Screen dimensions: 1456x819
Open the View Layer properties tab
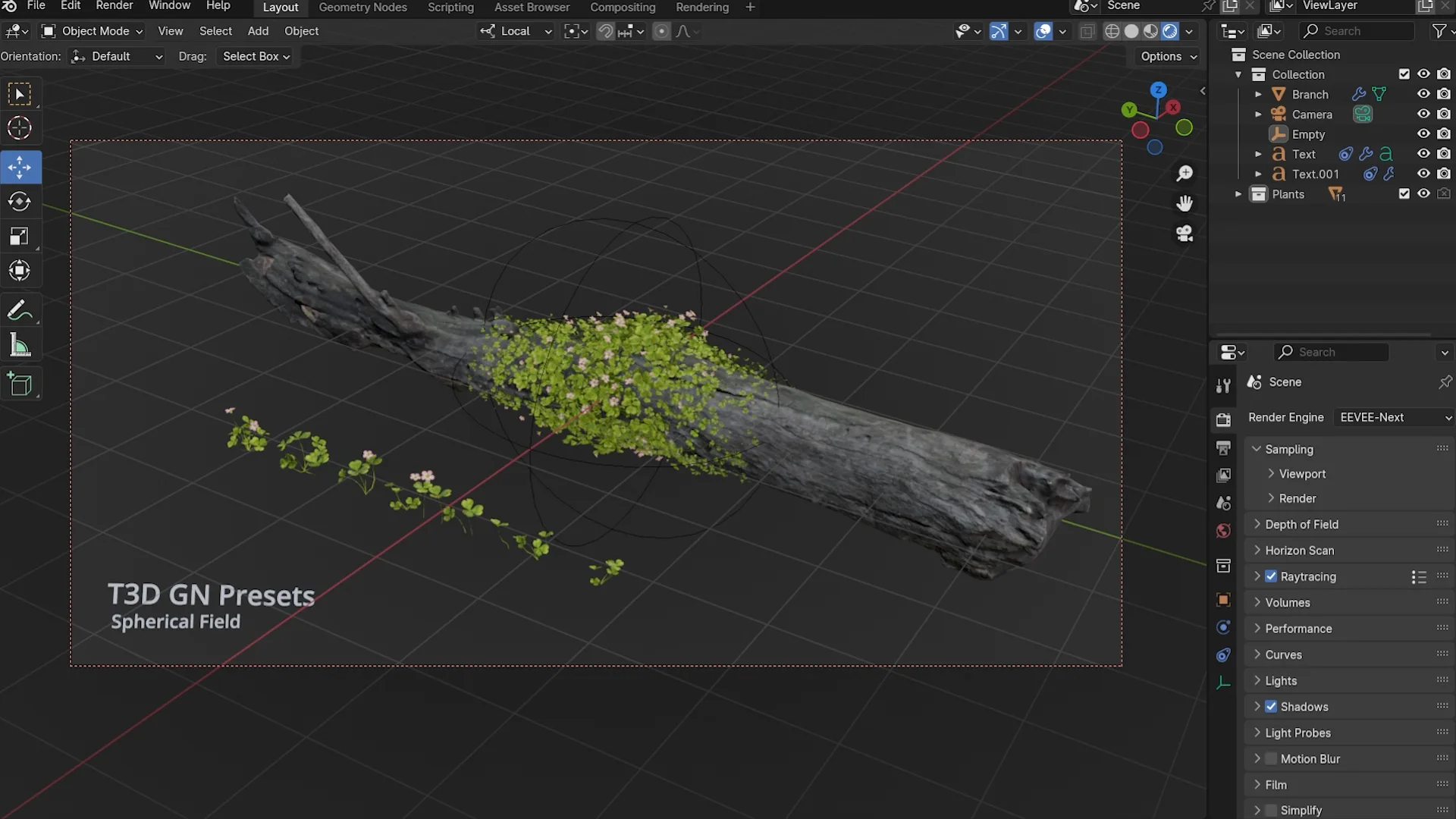[1223, 475]
